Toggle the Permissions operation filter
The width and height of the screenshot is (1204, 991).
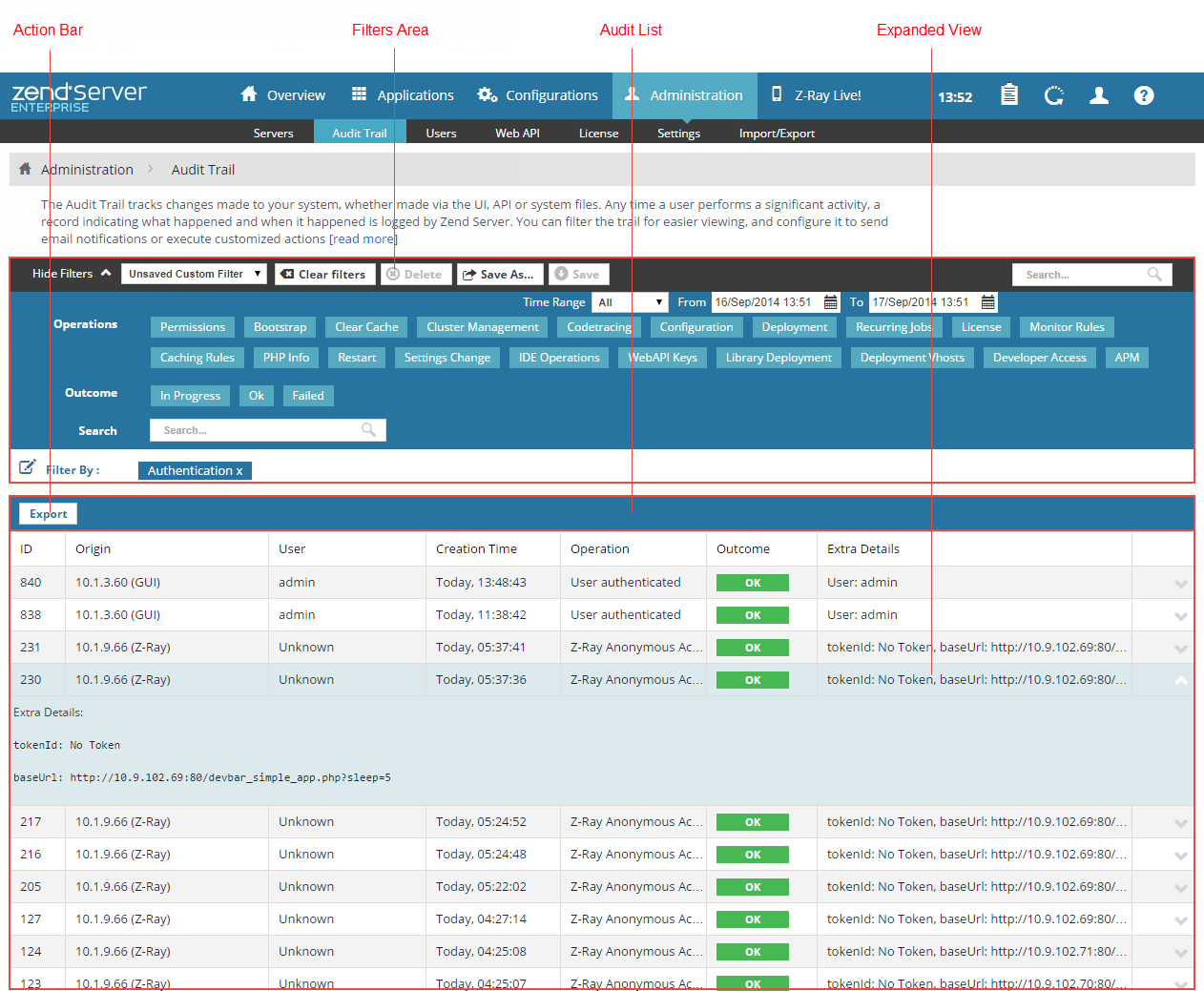click(193, 327)
